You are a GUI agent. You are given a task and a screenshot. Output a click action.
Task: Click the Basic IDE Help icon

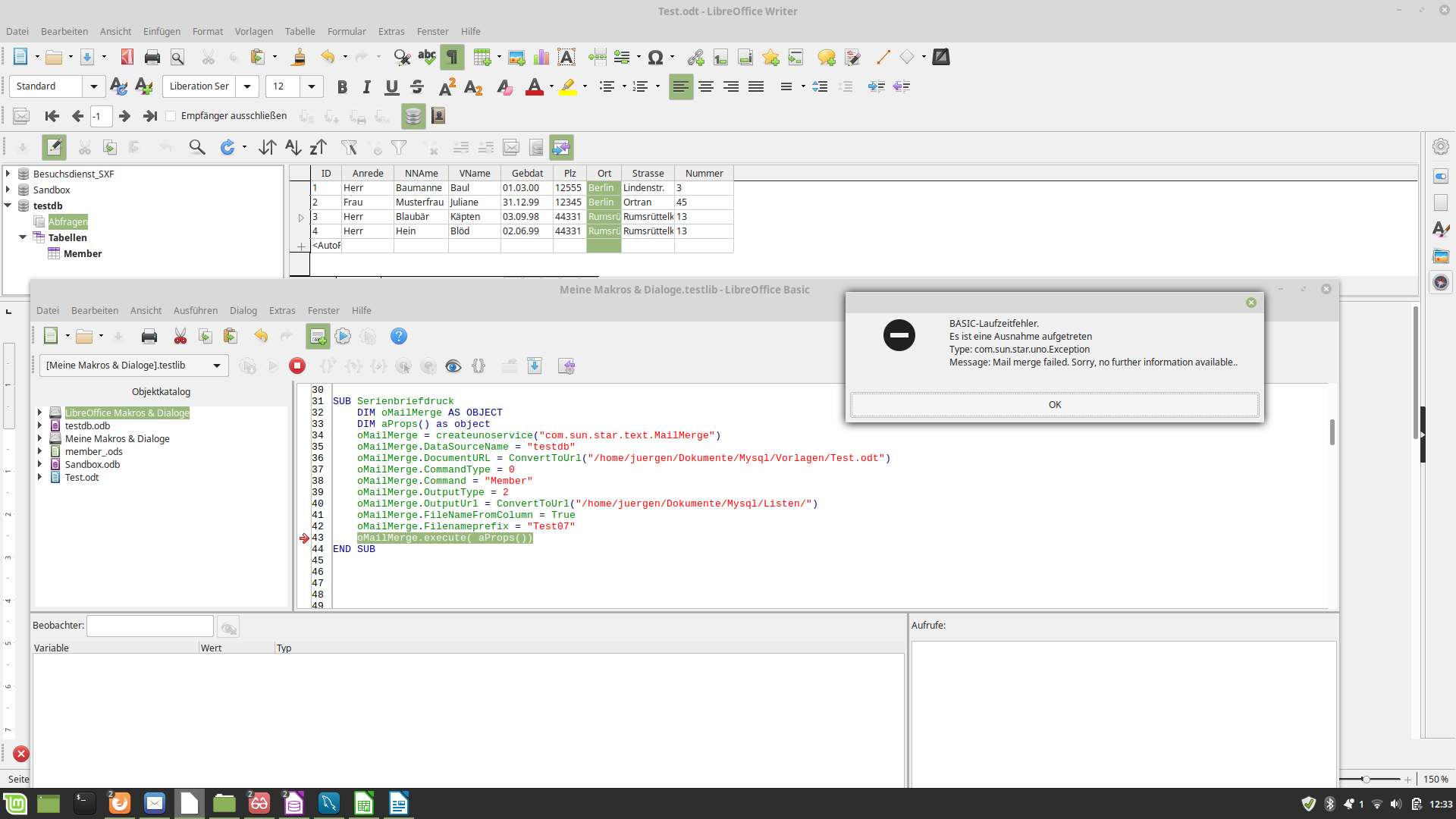tap(398, 336)
